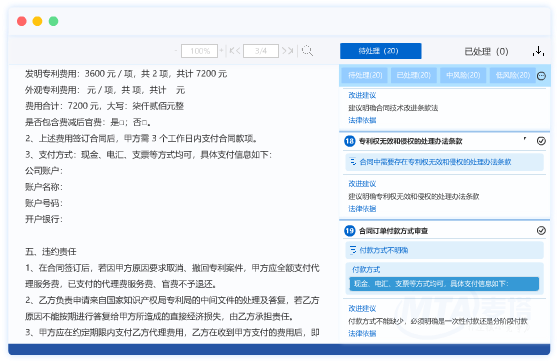
Task: Click line 支付方式：现金、电汇、支票
Action: tap(148, 155)
